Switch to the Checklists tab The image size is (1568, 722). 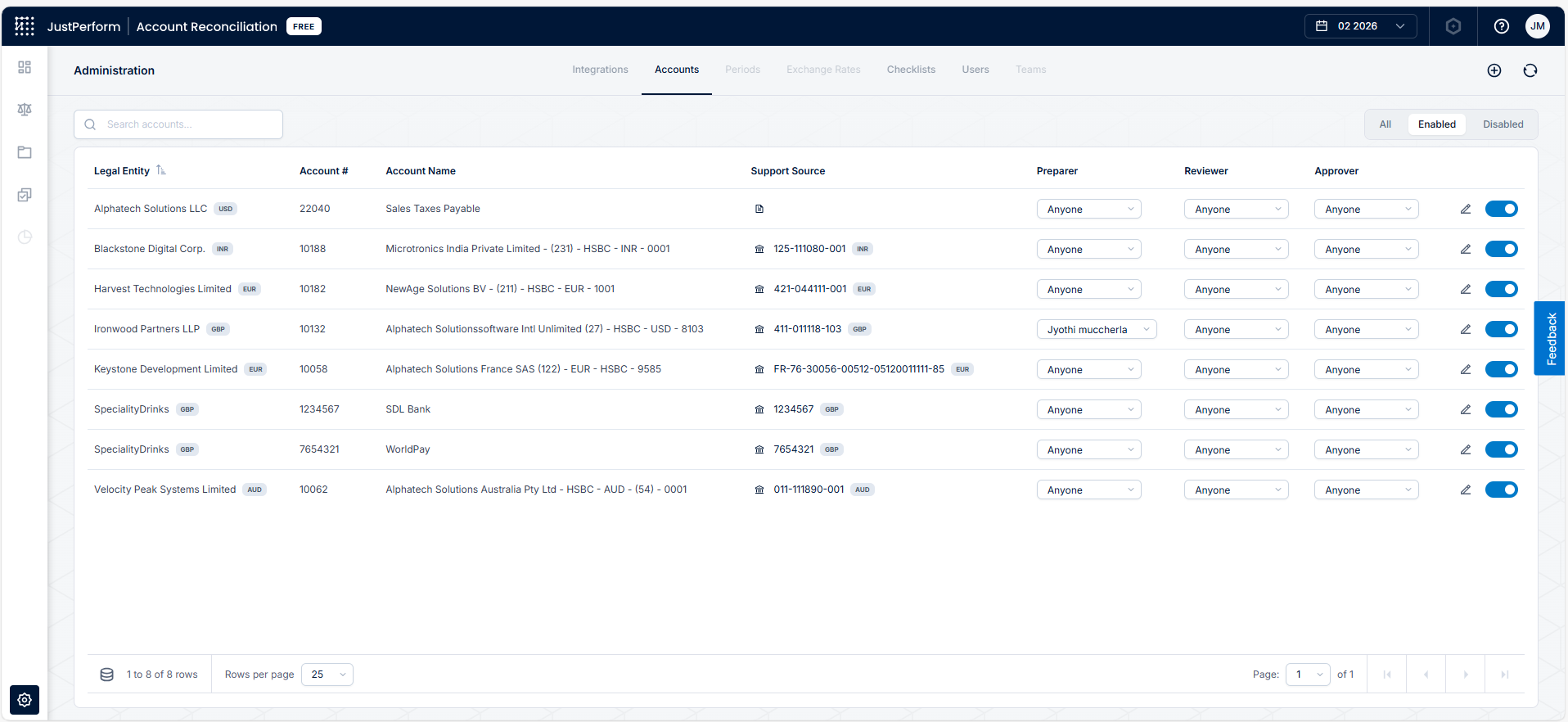pos(911,70)
